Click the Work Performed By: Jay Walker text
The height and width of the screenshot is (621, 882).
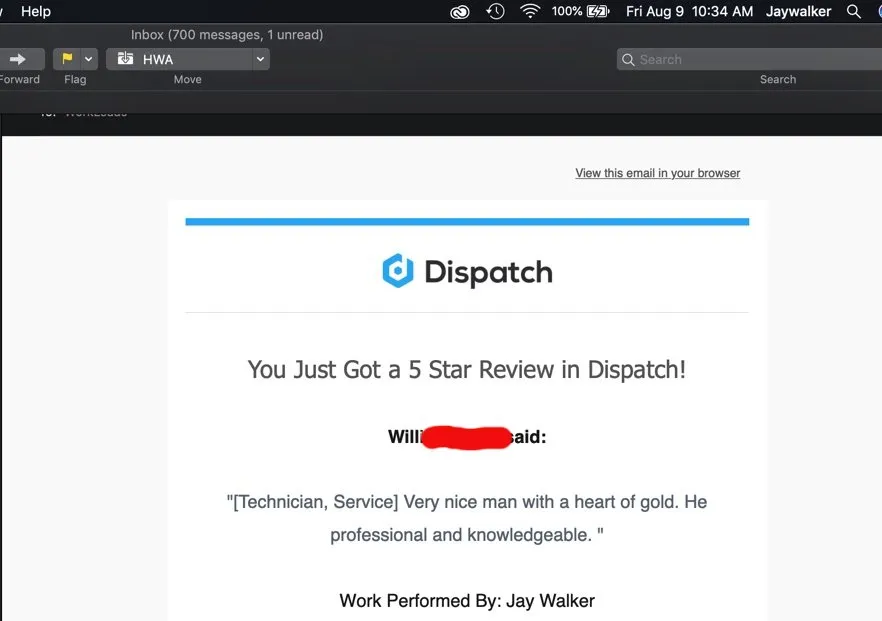[467, 601]
